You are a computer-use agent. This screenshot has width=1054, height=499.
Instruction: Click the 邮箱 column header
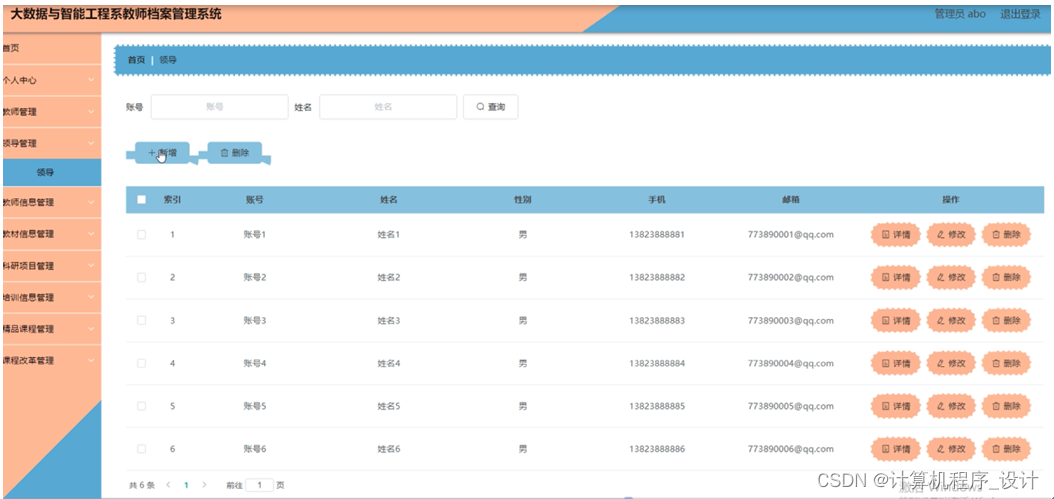790,200
